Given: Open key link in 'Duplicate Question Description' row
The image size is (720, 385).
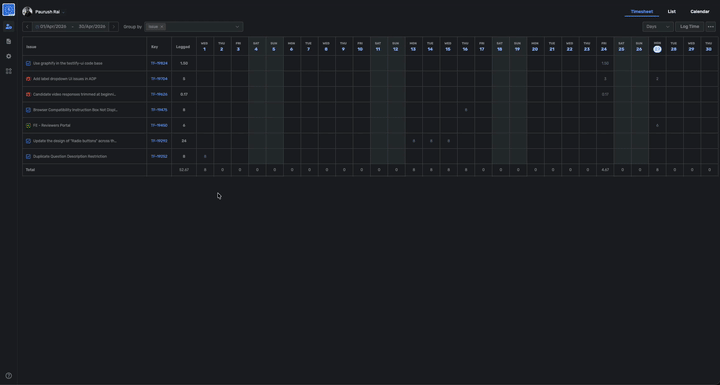Looking at the screenshot, I should [159, 156].
